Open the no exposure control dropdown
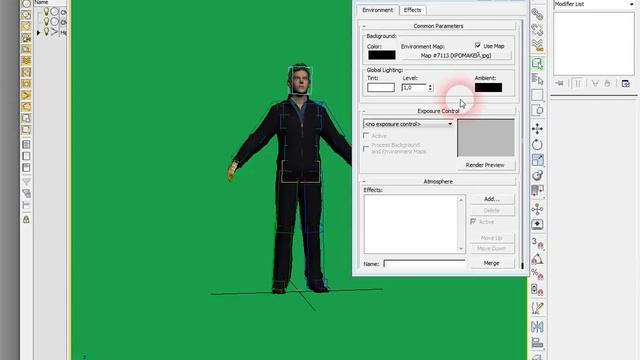The height and width of the screenshot is (360, 640). 408,124
